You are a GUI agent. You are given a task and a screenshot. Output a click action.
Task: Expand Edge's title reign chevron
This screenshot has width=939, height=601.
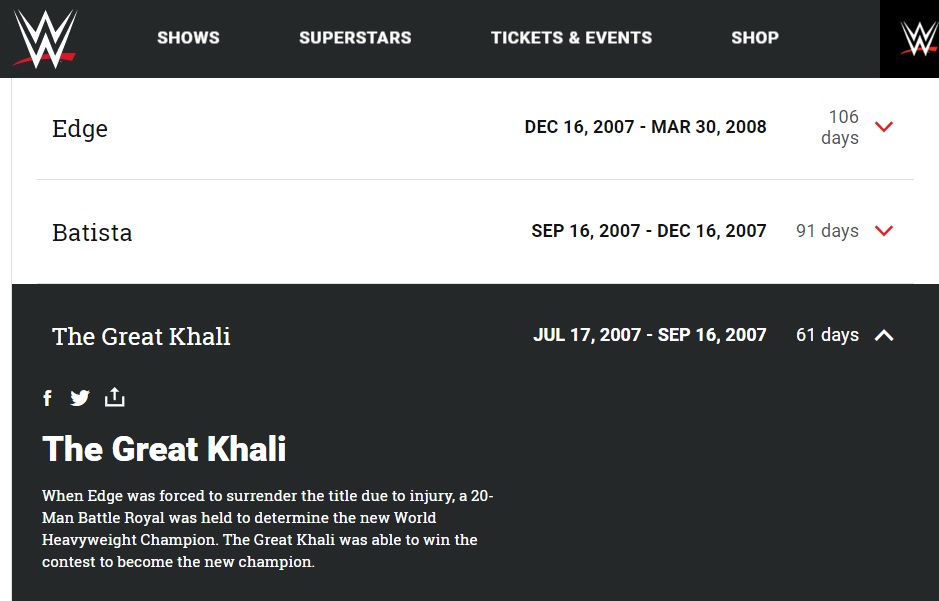pyautogui.click(x=884, y=127)
